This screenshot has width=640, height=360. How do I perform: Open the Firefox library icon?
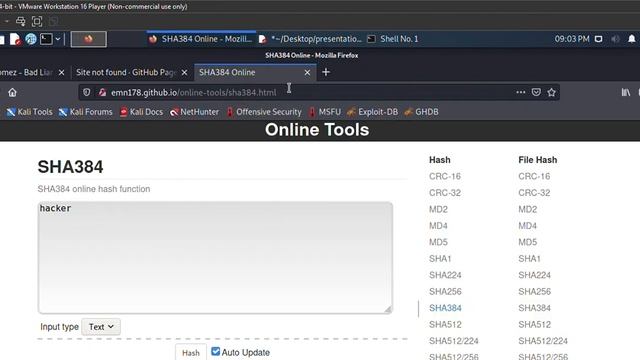626,93
